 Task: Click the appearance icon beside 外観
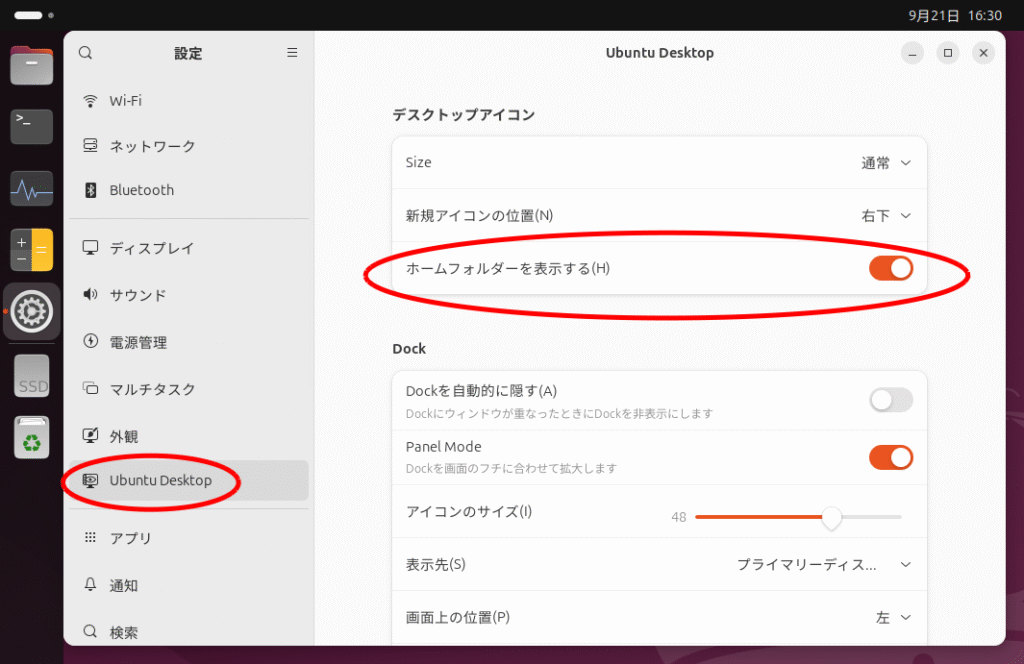tap(90, 435)
